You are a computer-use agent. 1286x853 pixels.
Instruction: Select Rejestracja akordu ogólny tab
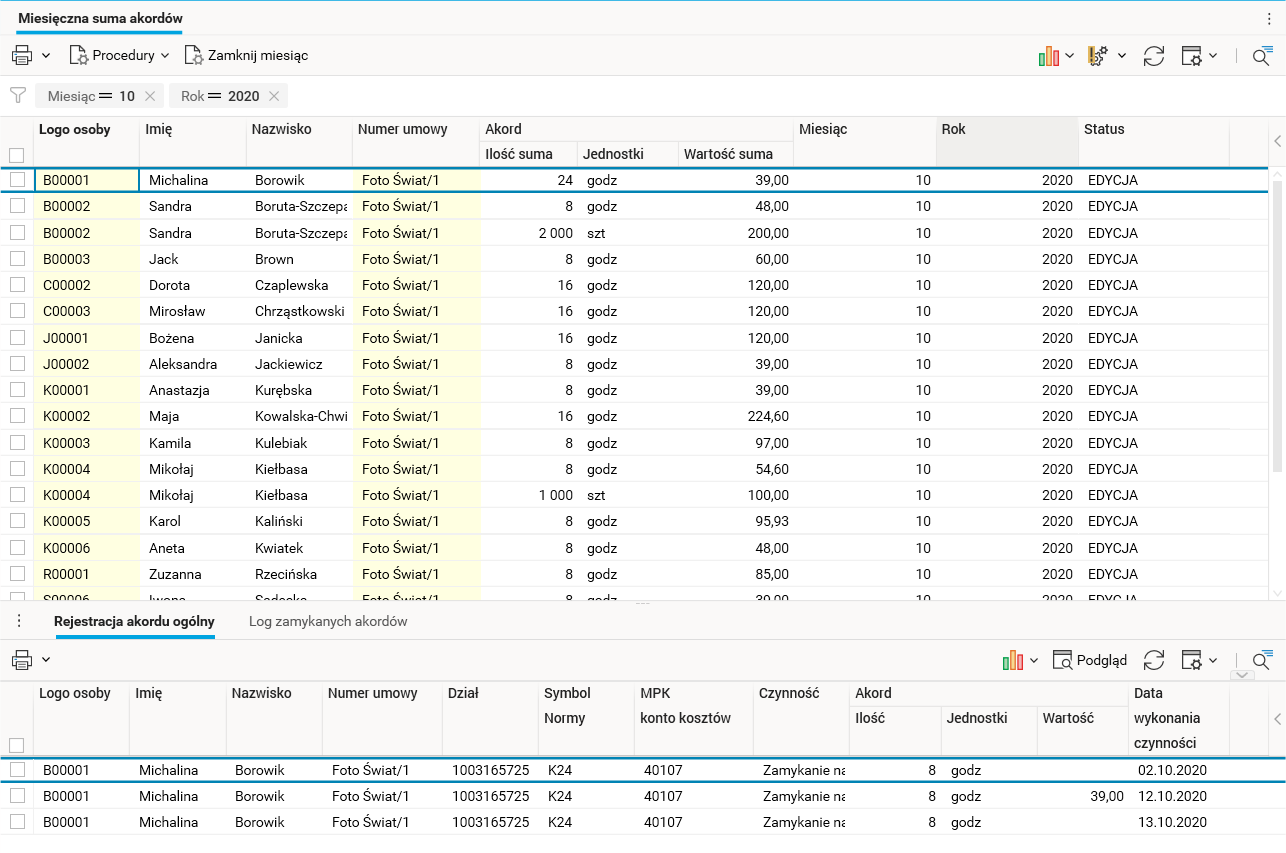pos(134,622)
